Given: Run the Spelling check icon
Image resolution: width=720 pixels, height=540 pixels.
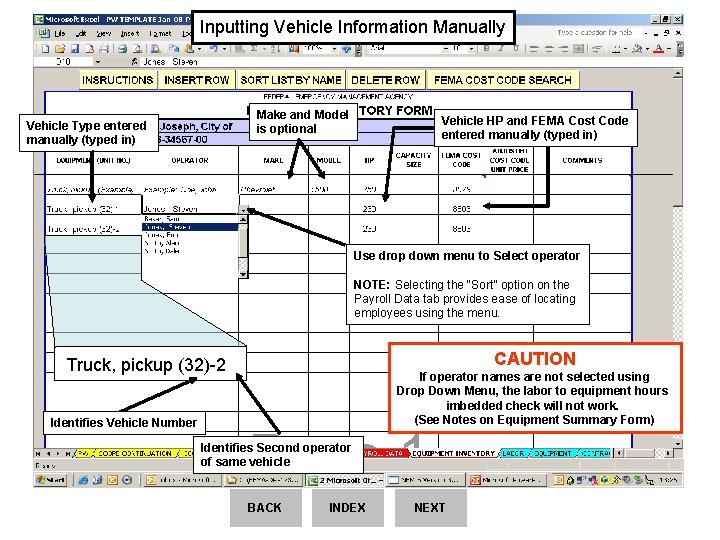Looking at the screenshot, I should [x=156, y=49].
